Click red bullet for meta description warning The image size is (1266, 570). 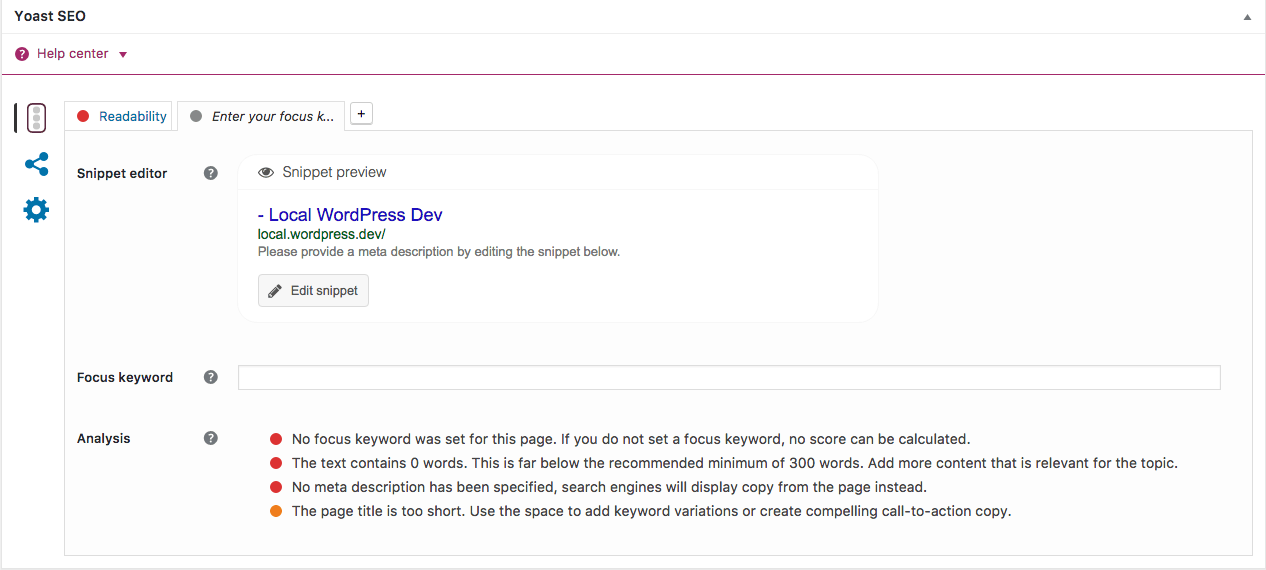point(276,487)
